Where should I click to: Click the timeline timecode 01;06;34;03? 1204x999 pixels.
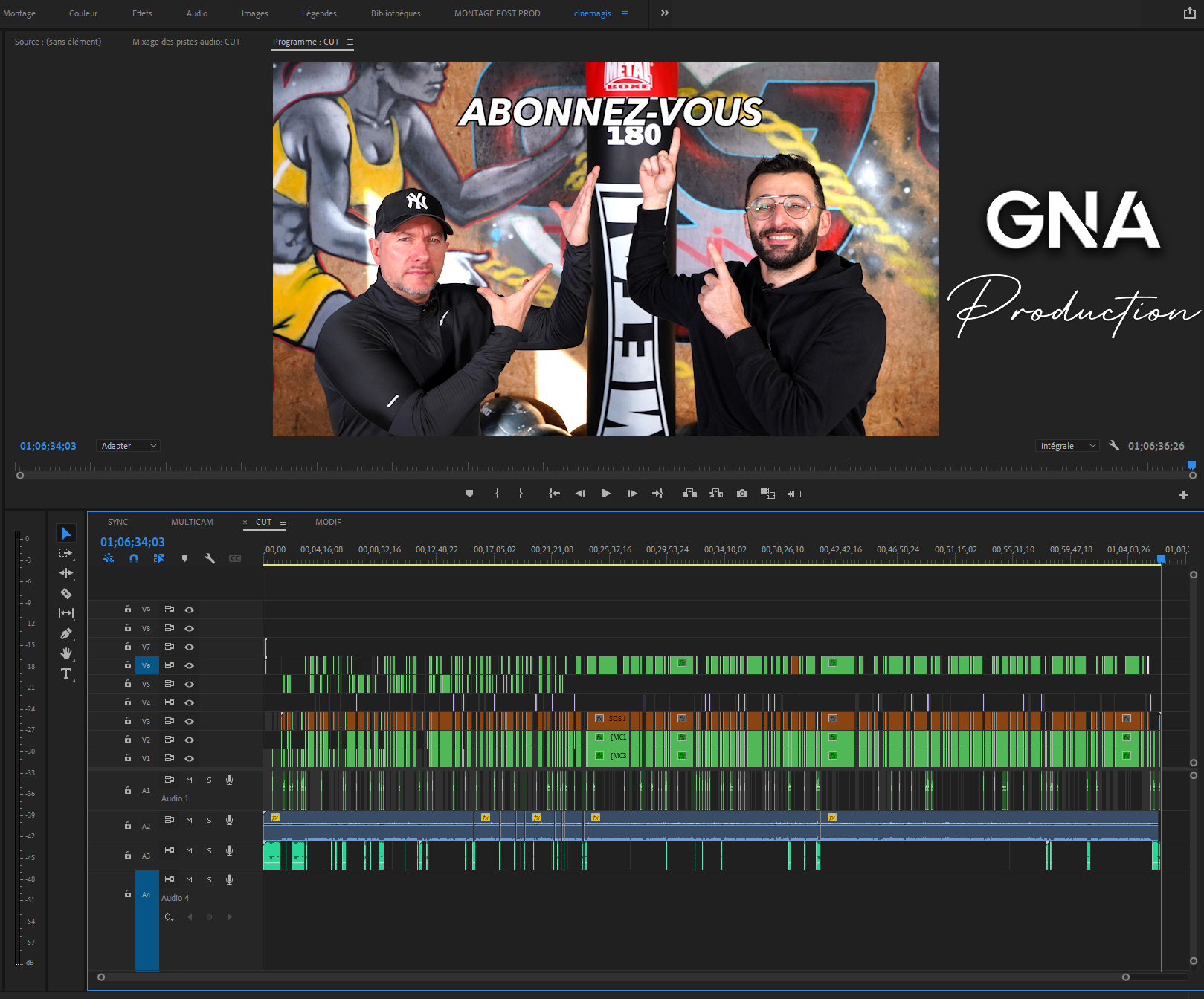click(x=132, y=542)
